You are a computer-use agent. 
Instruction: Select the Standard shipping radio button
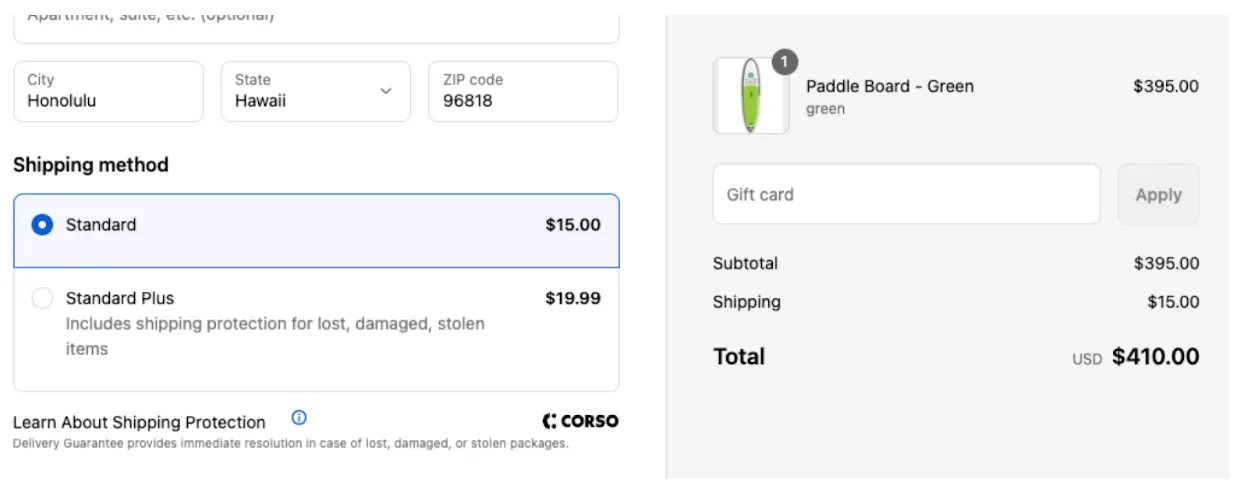click(42, 225)
